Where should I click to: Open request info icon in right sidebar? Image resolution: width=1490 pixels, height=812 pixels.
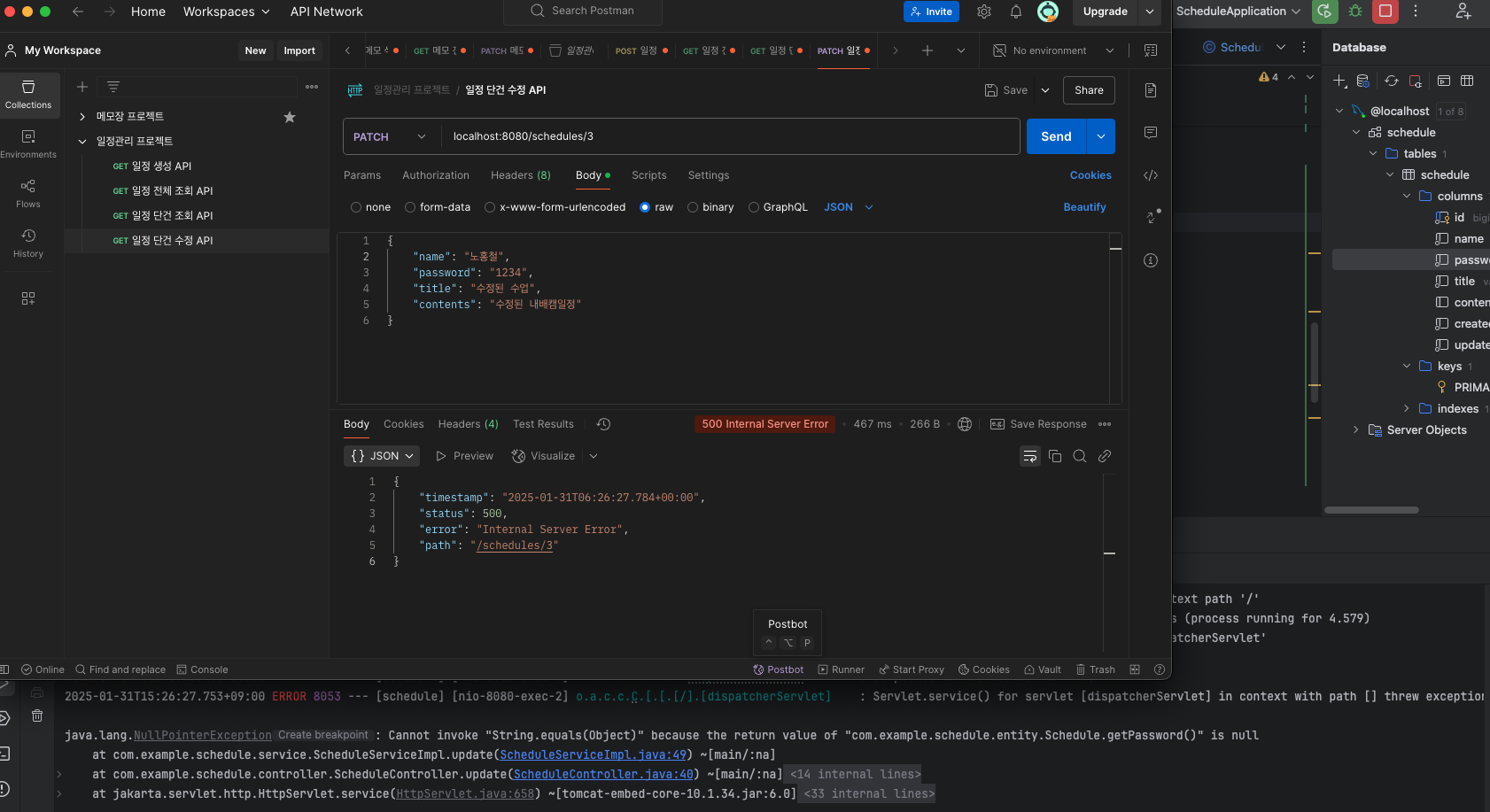[x=1151, y=260]
